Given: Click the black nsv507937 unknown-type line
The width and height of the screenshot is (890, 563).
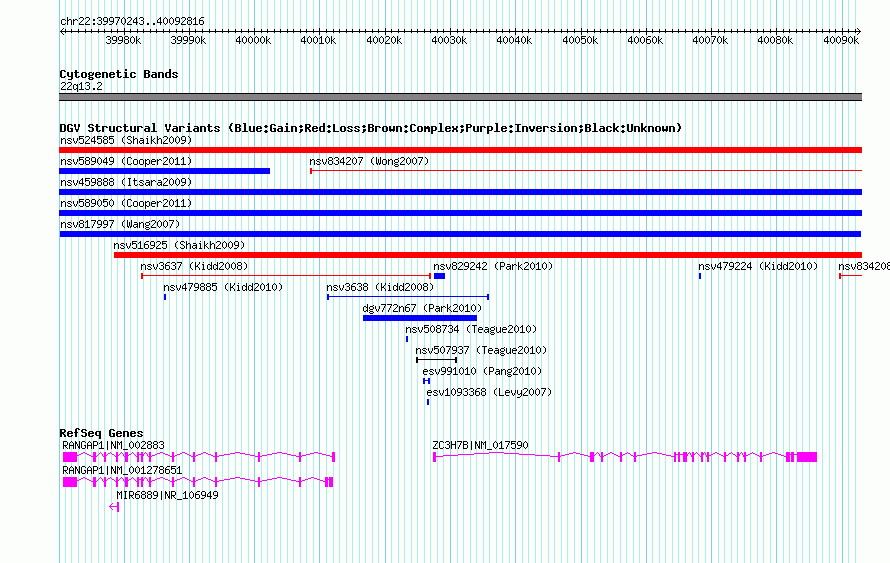Looking at the screenshot, I should pos(436,360).
